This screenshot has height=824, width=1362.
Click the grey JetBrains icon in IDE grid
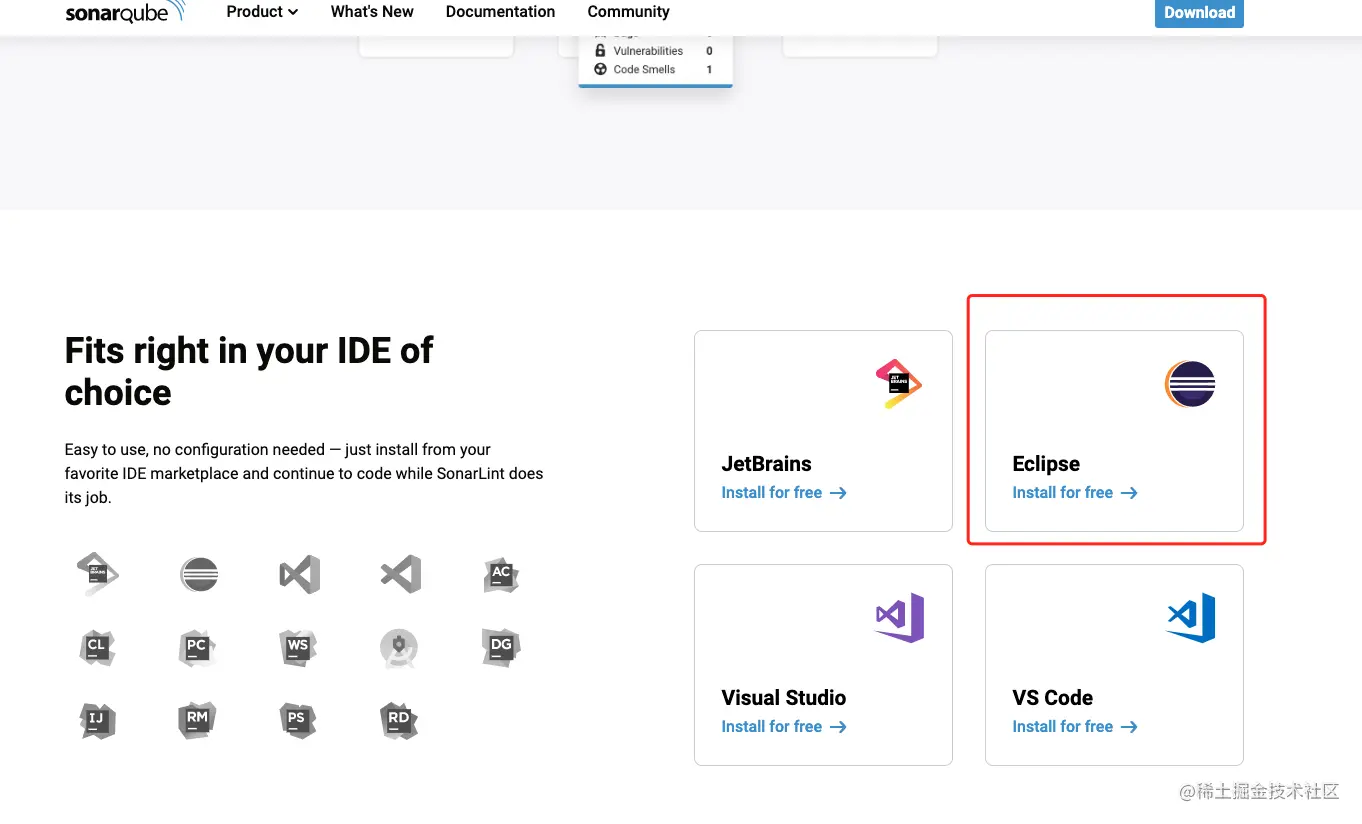tap(98, 574)
